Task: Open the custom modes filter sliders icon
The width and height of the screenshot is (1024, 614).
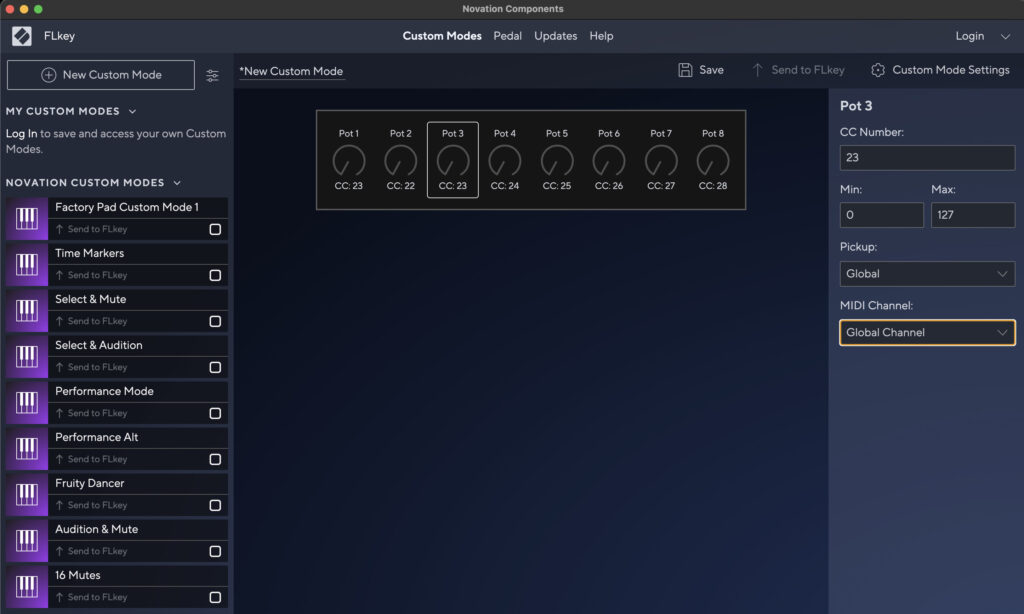Action: tap(212, 76)
